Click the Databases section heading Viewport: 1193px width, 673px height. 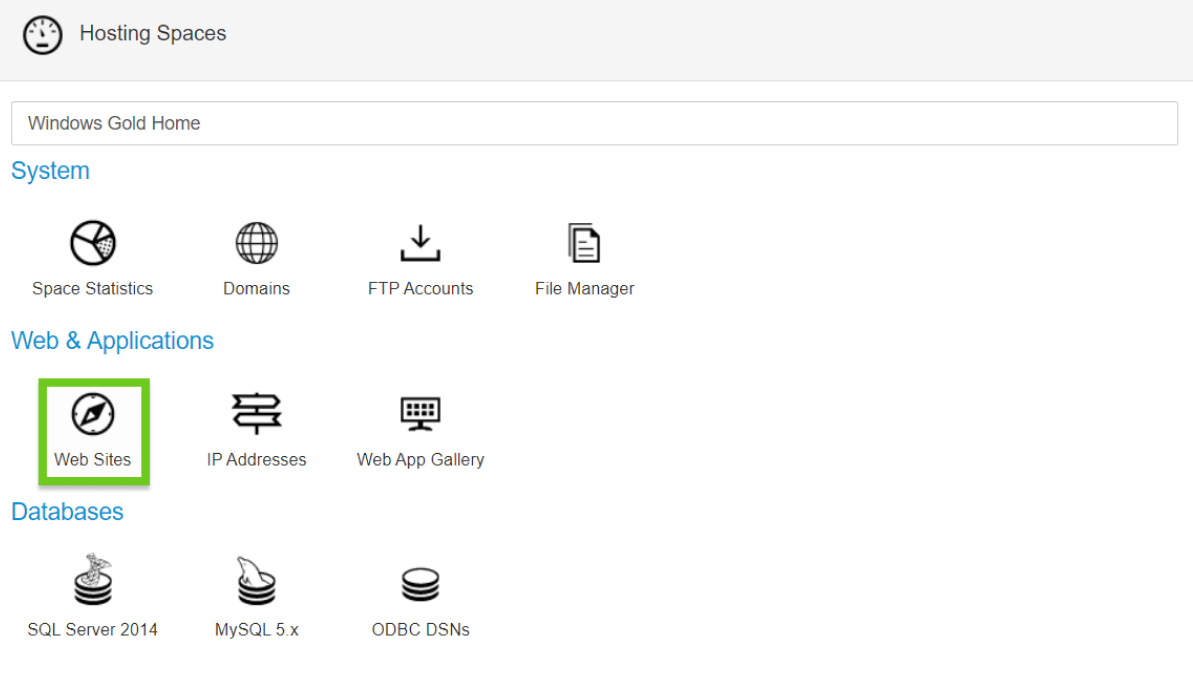(67, 512)
